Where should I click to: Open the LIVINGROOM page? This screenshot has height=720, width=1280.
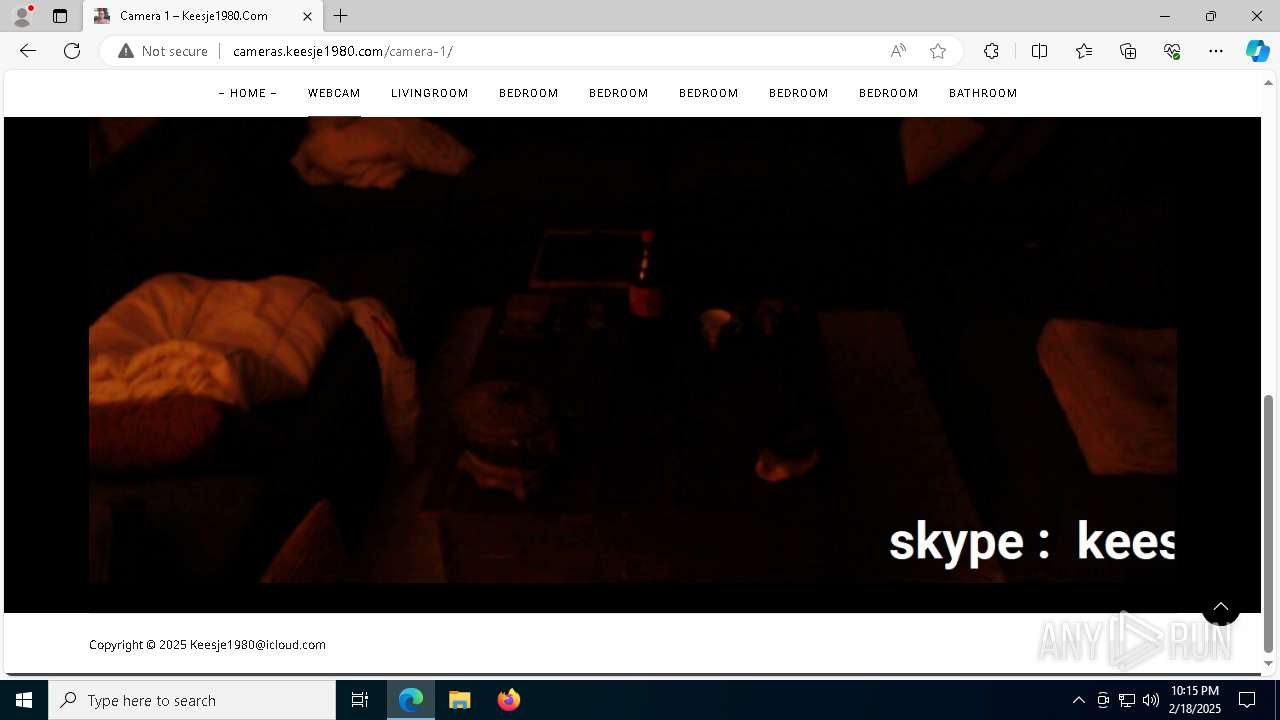[x=430, y=93]
